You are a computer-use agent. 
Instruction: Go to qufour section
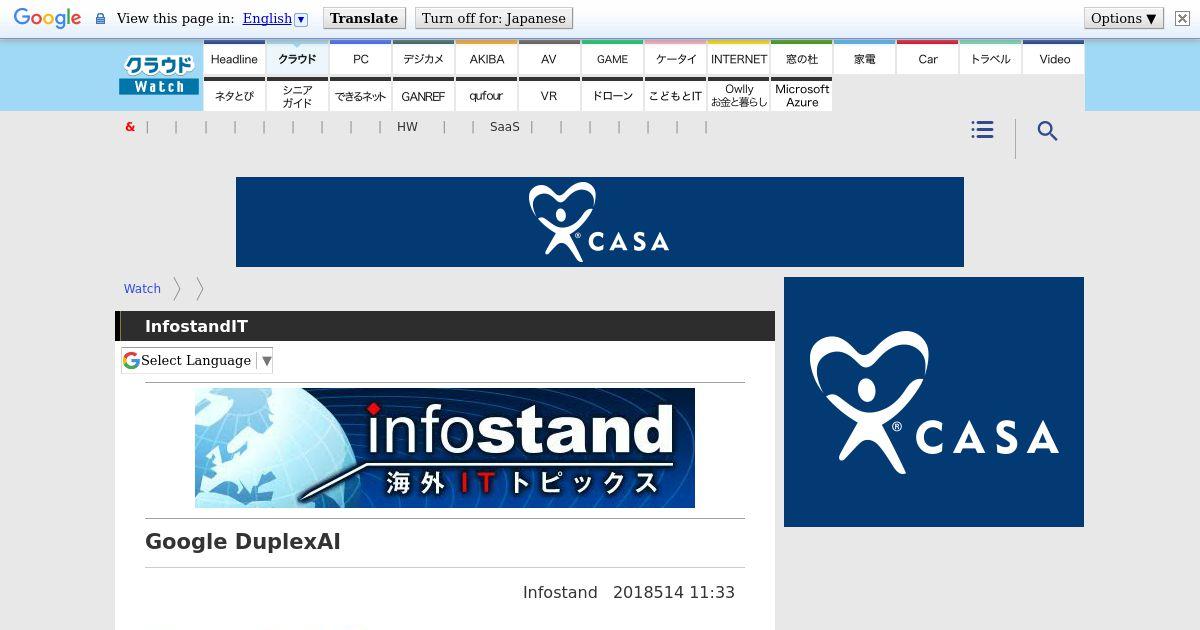pos(487,96)
